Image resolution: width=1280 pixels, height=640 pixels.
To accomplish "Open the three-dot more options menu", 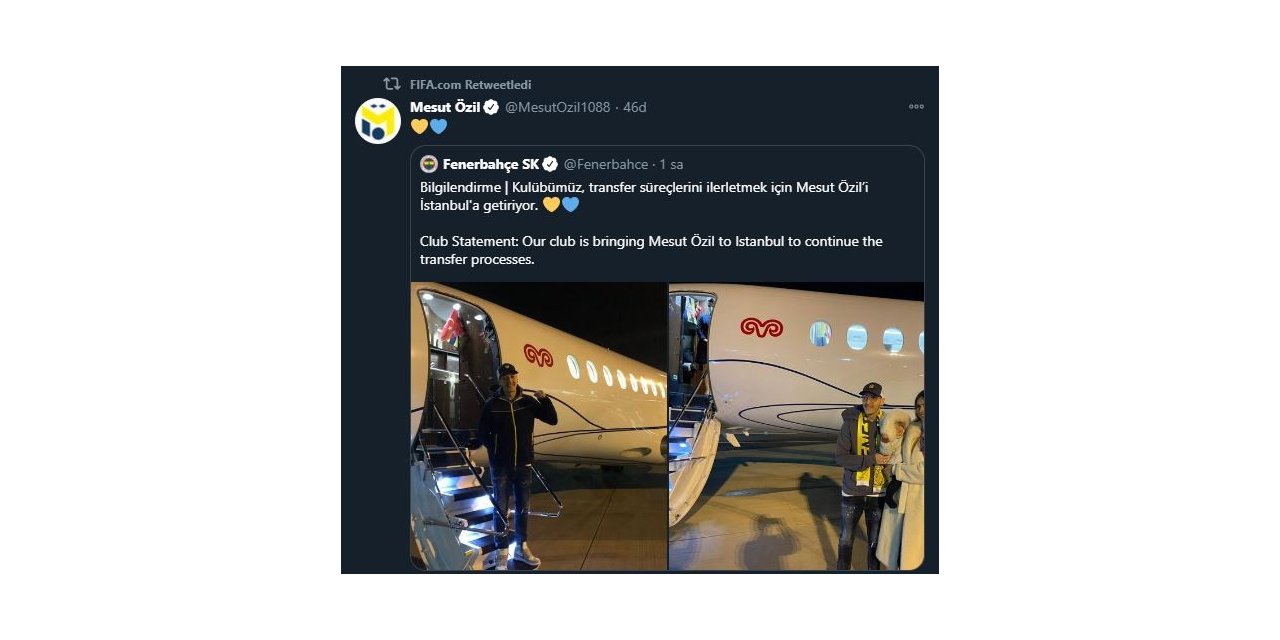I will pos(916,107).
